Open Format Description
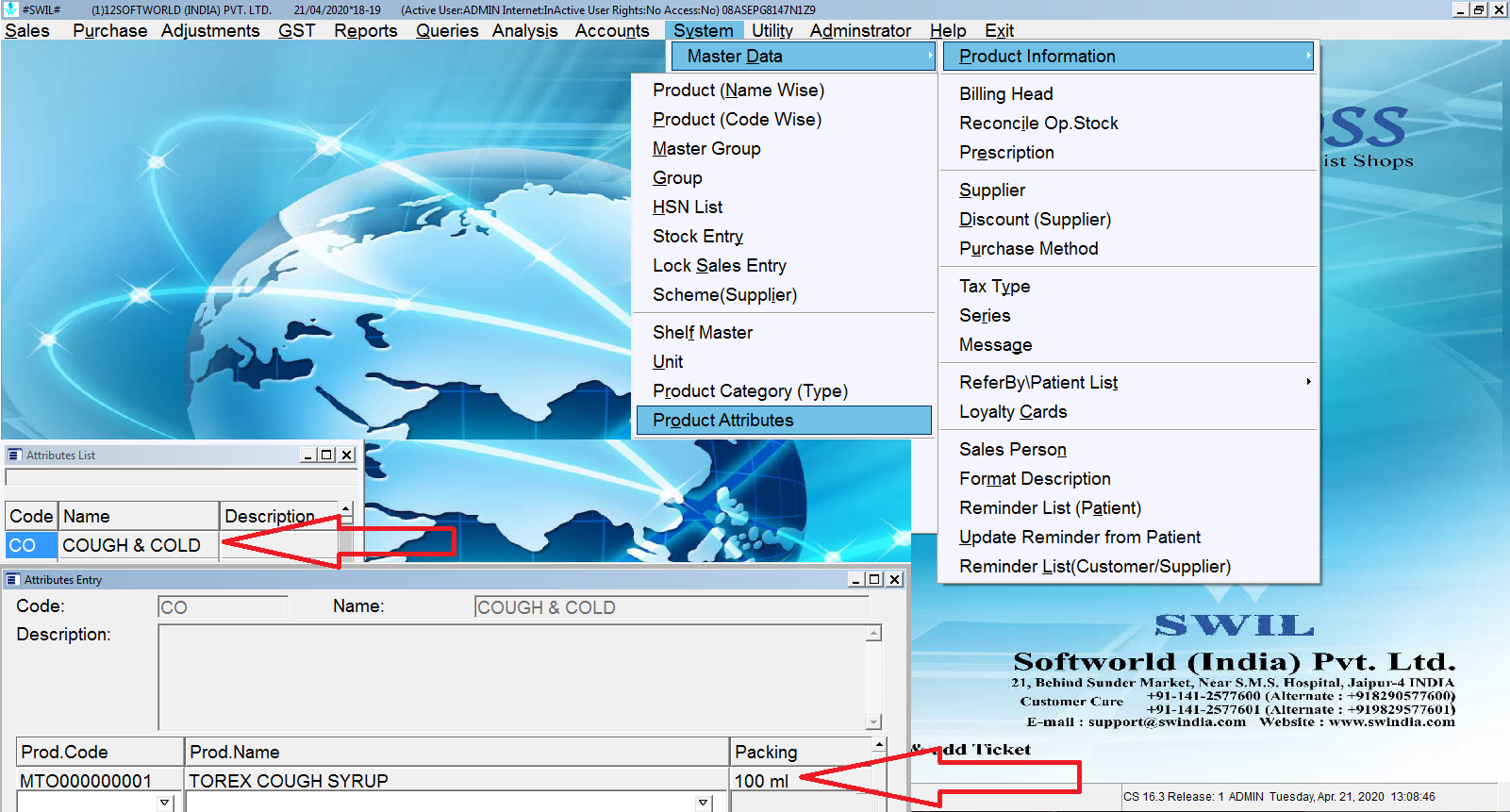Viewport: 1510px width, 812px height. pos(1035,479)
